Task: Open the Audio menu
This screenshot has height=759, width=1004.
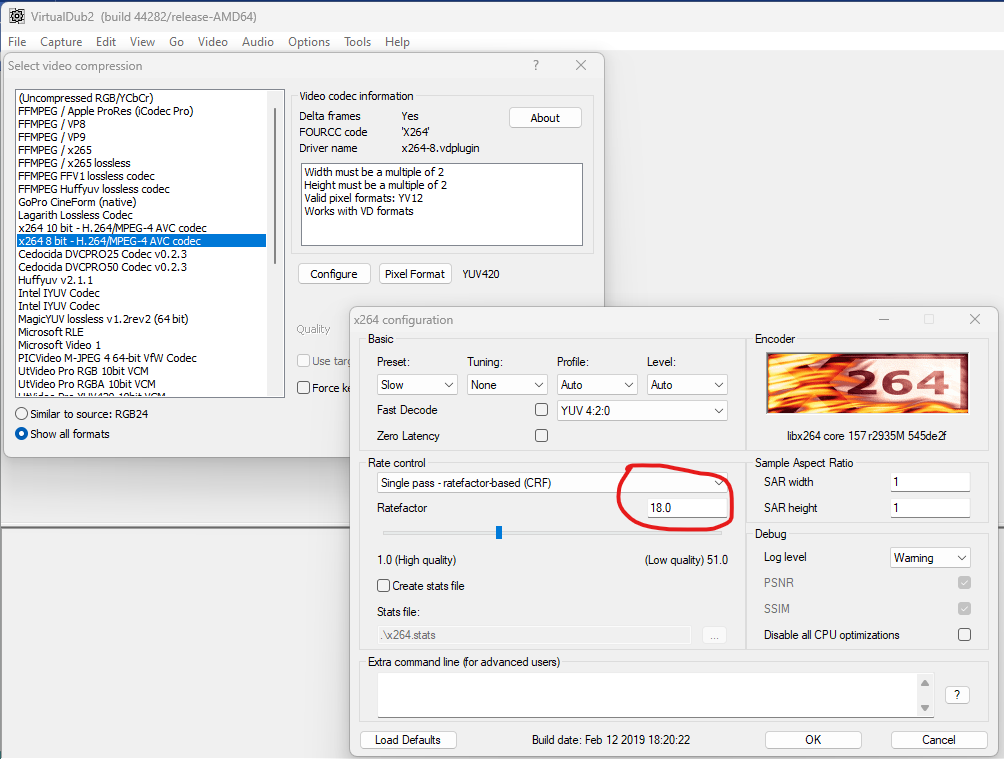Action: coord(257,42)
